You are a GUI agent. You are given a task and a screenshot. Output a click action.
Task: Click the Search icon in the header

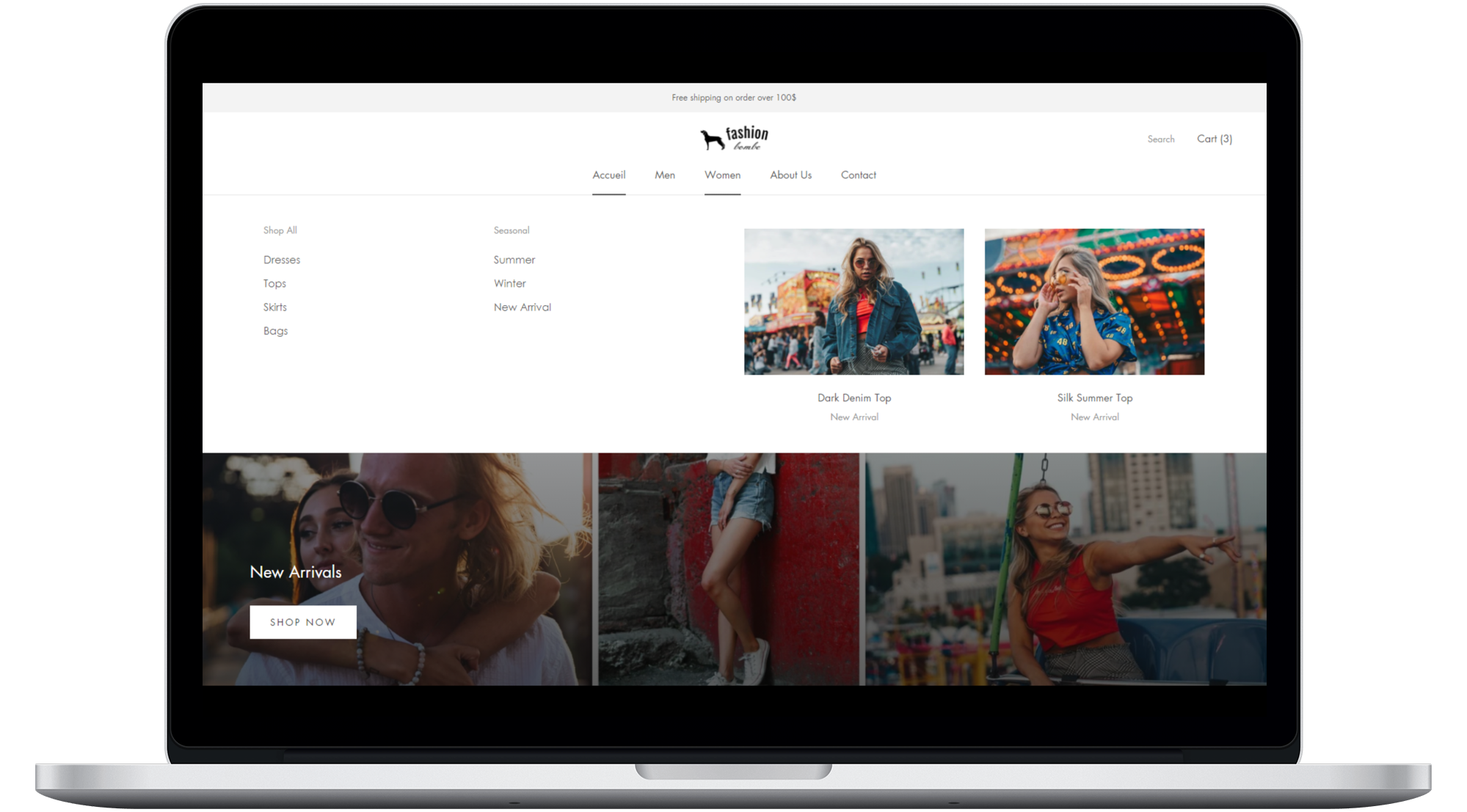[x=1160, y=139]
